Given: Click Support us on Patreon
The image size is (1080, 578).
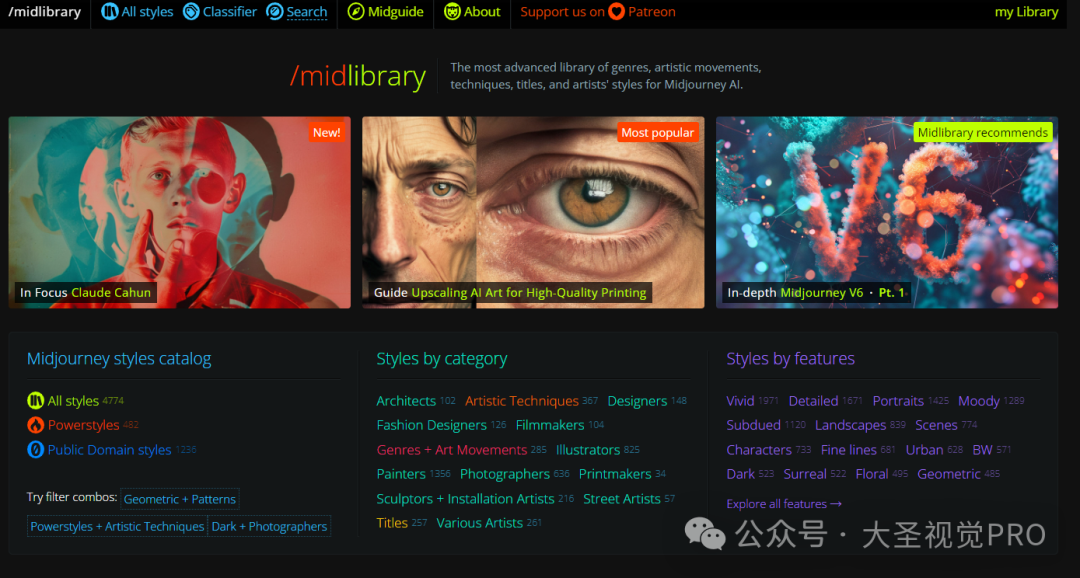Looking at the screenshot, I should [x=598, y=12].
